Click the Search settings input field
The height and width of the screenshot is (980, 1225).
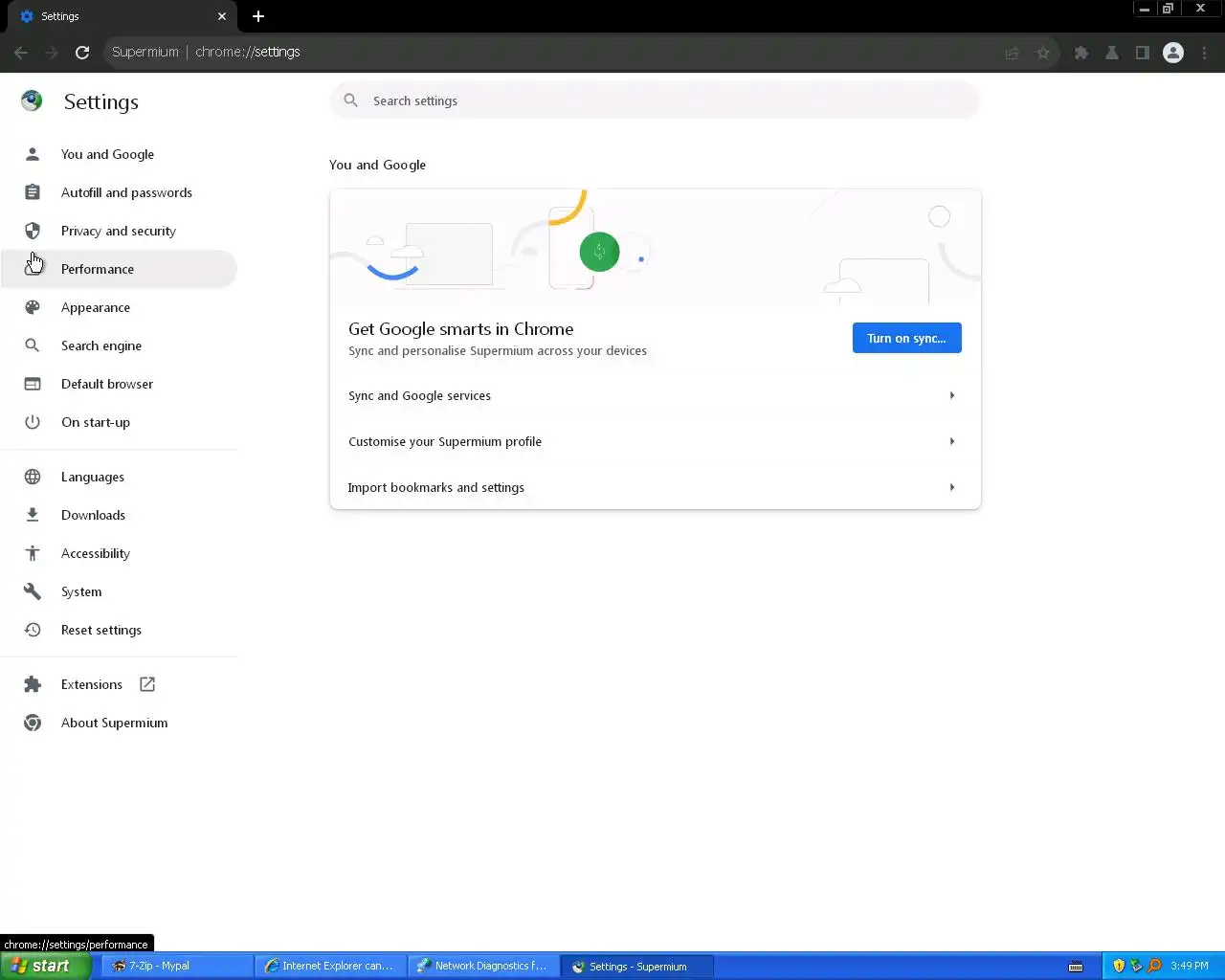pyautogui.click(x=656, y=100)
